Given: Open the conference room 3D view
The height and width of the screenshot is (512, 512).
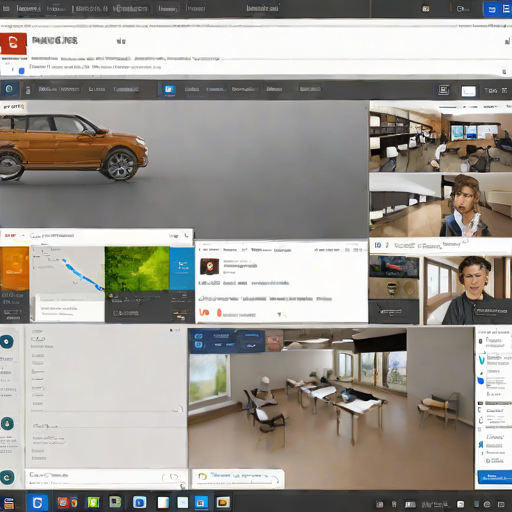Looking at the screenshot, I should 330,410.
